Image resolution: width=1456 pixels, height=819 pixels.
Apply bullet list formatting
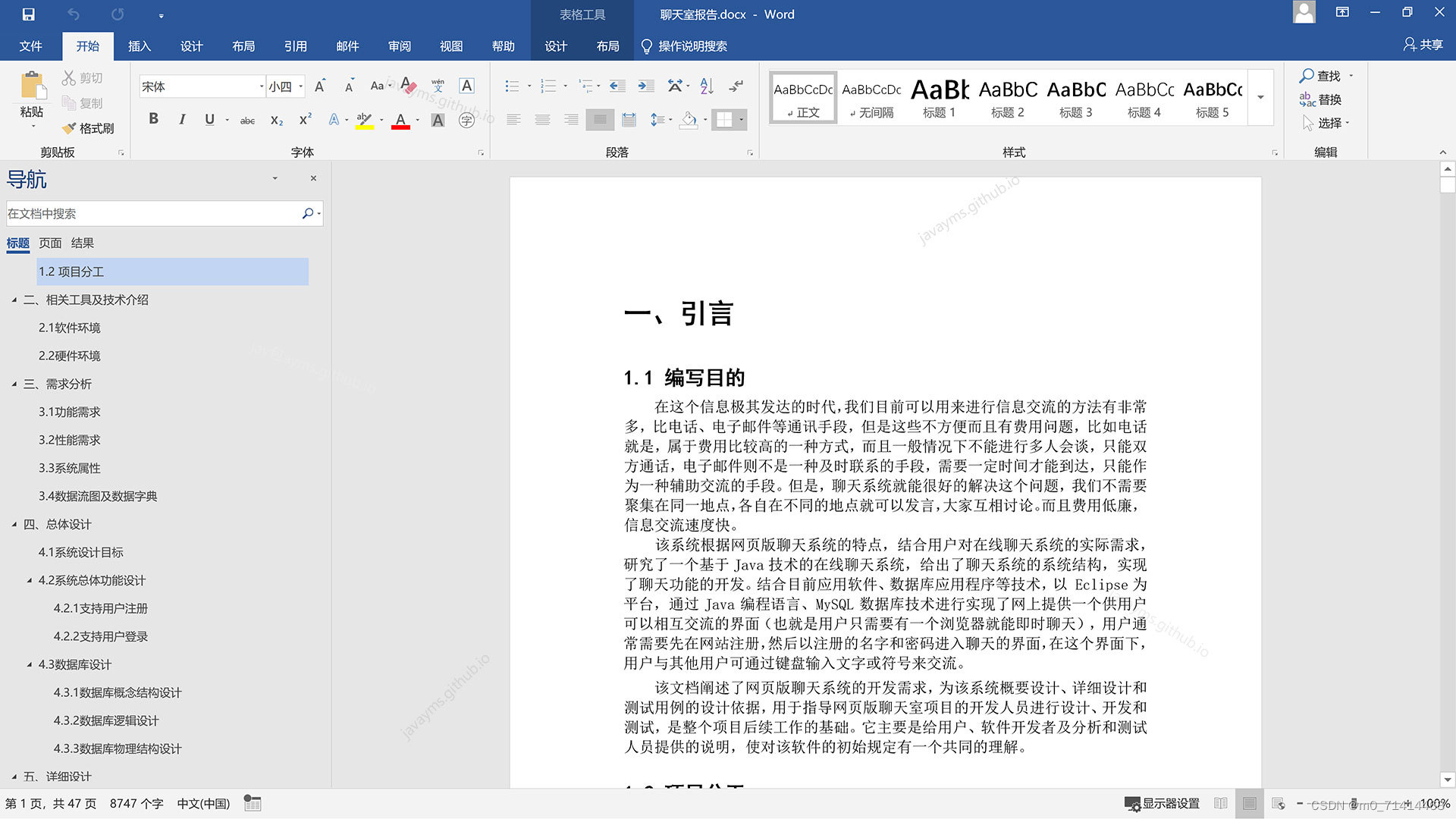point(513,86)
